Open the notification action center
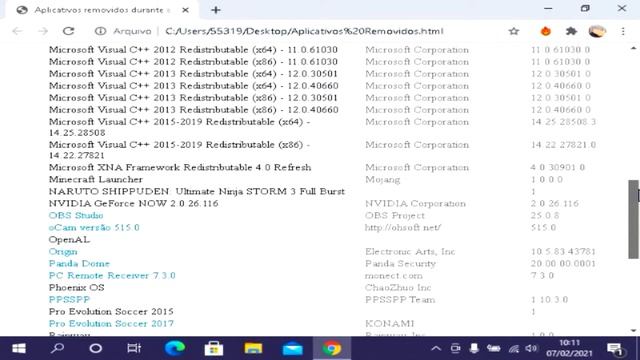Screen dimensions: 640x360 [614, 349]
